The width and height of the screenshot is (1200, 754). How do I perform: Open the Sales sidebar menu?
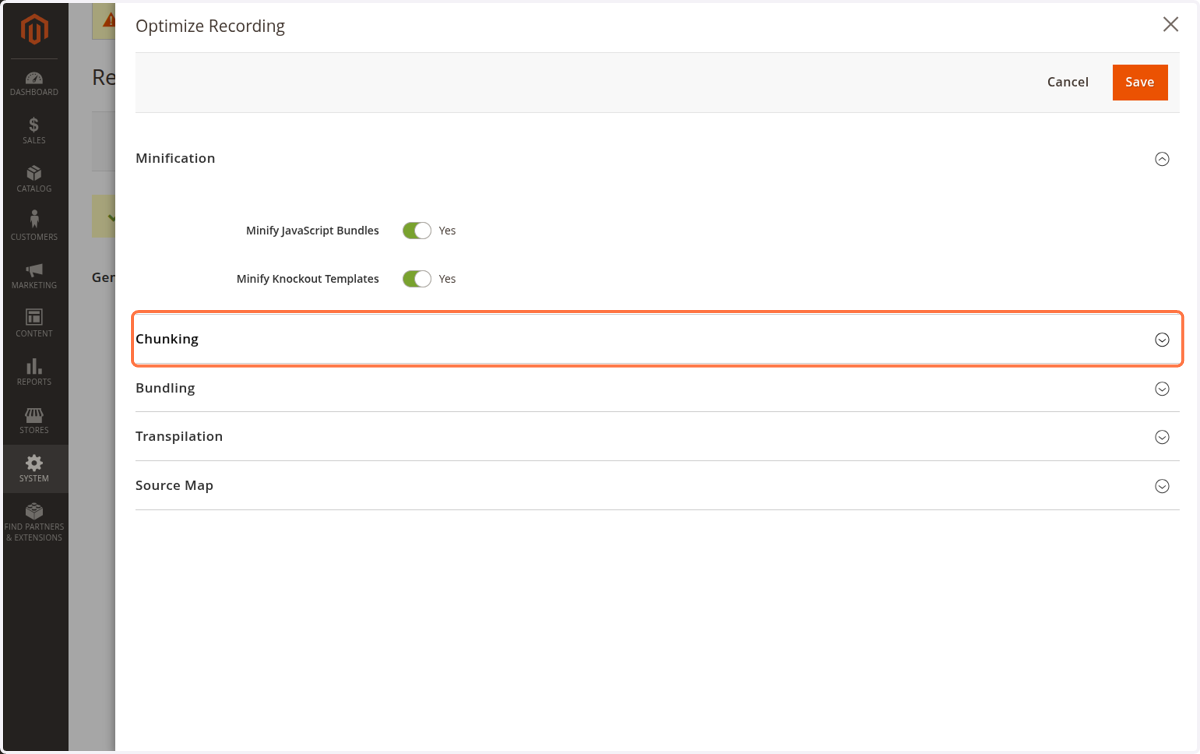click(x=34, y=130)
